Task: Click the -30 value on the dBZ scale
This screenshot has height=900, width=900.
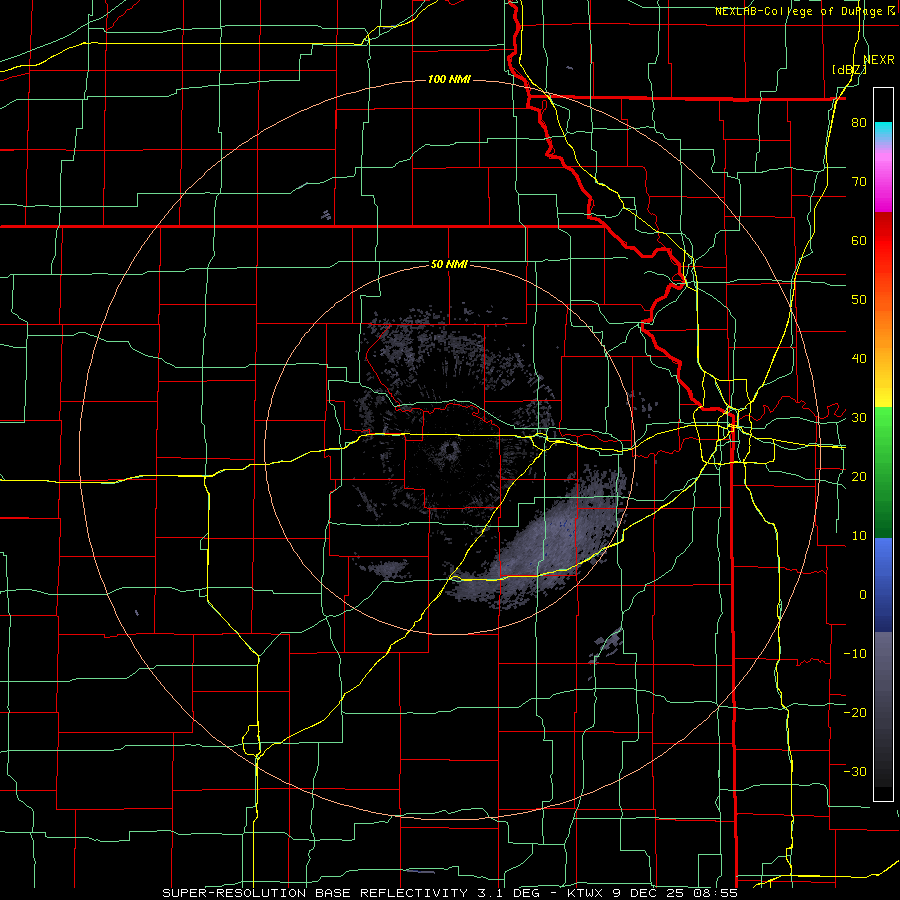Action: tap(855, 771)
